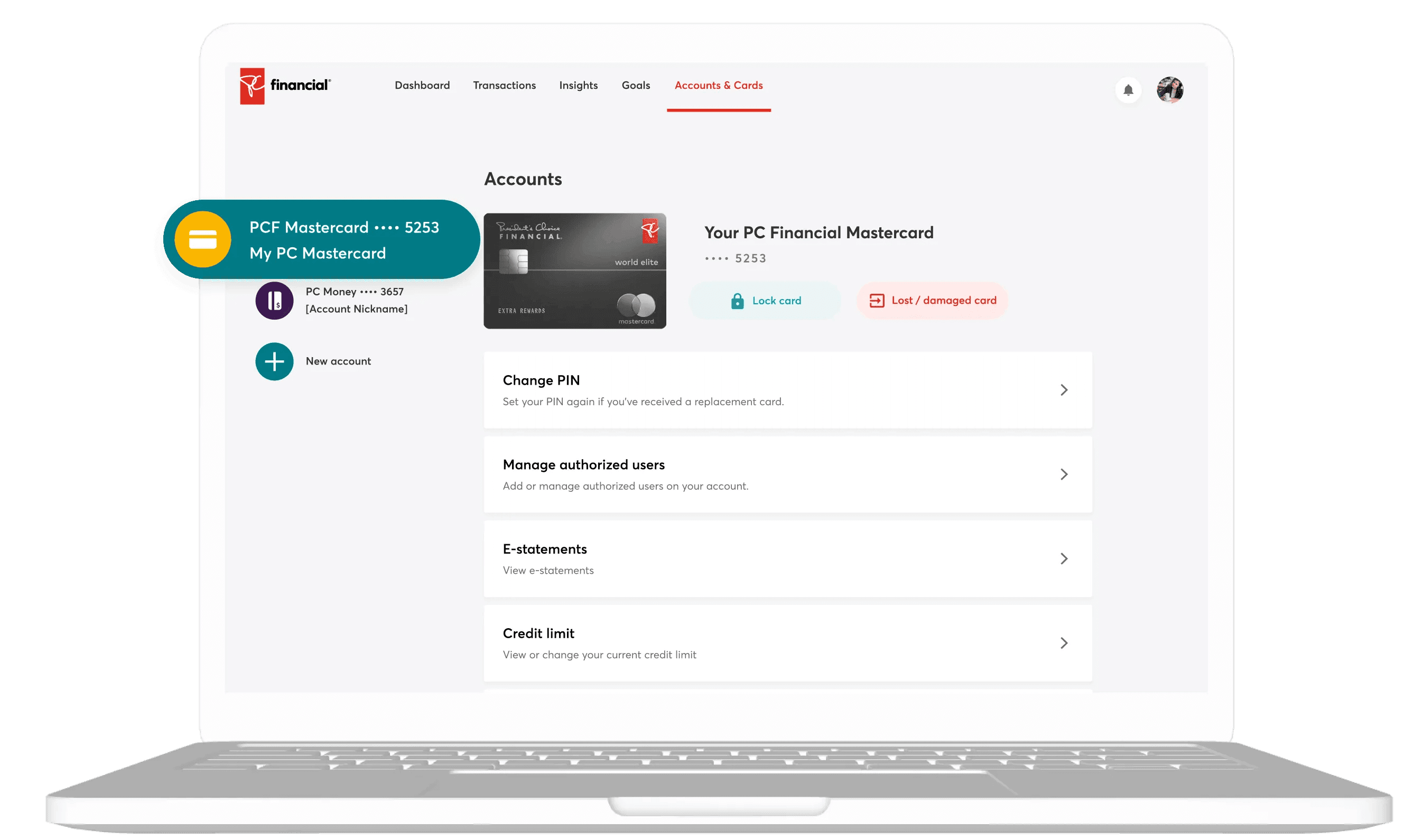Click the World Elite Mastercard image
Image resolution: width=1414 pixels, height=840 pixels.
point(574,271)
